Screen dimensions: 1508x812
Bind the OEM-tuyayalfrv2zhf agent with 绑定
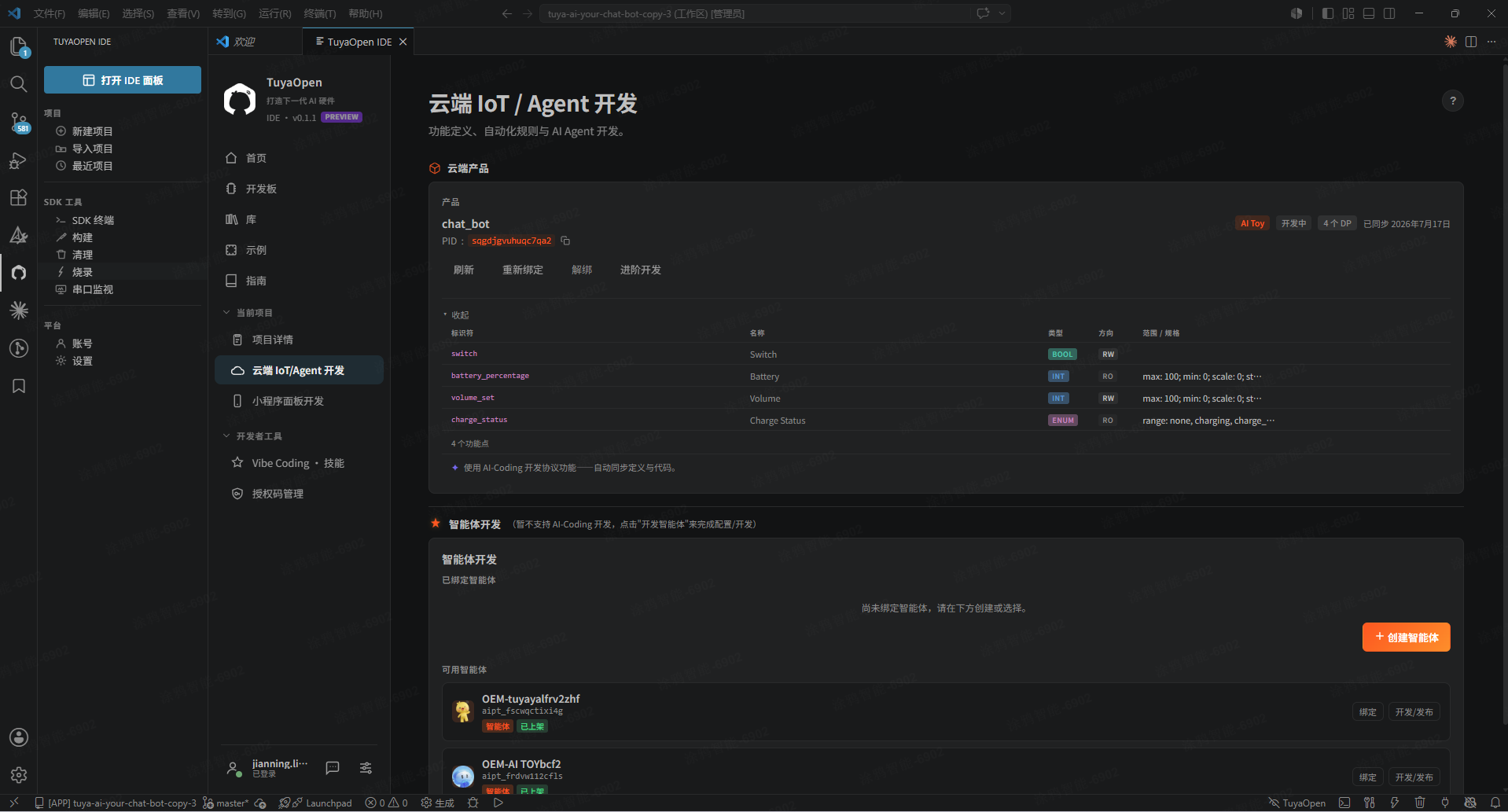(x=1368, y=712)
